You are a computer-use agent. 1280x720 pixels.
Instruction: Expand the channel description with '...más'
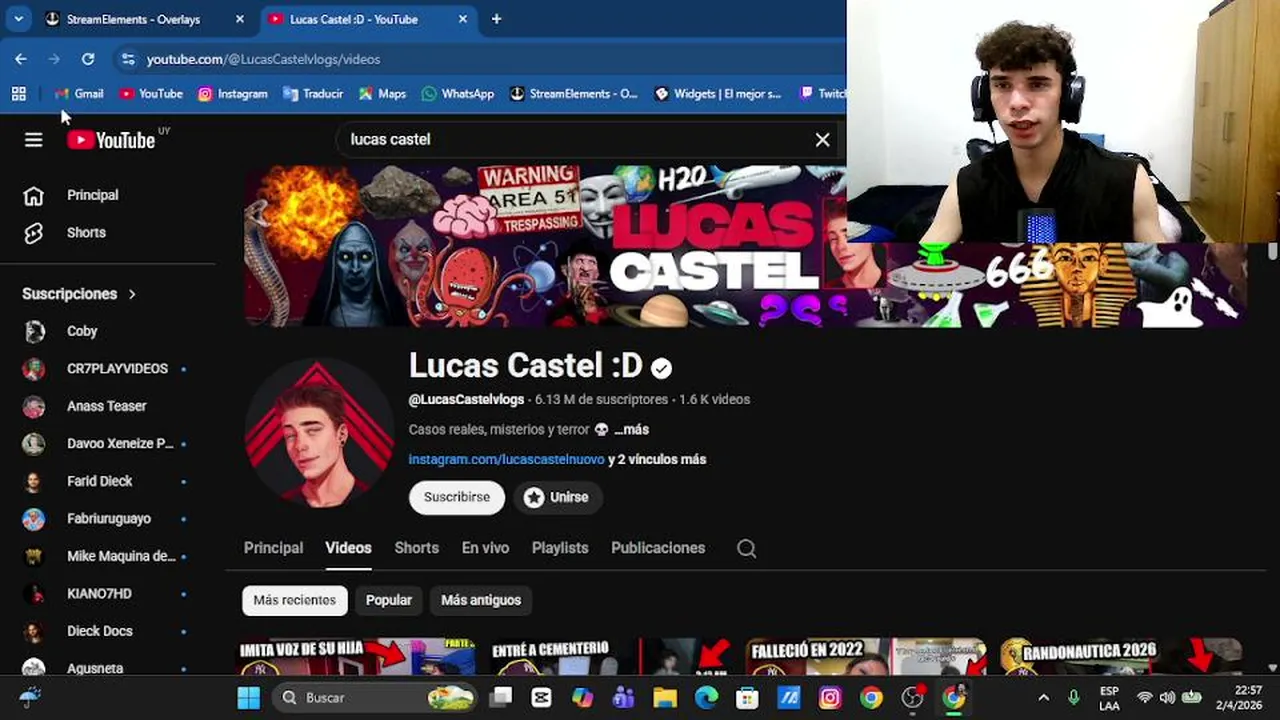(x=631, y=429)
